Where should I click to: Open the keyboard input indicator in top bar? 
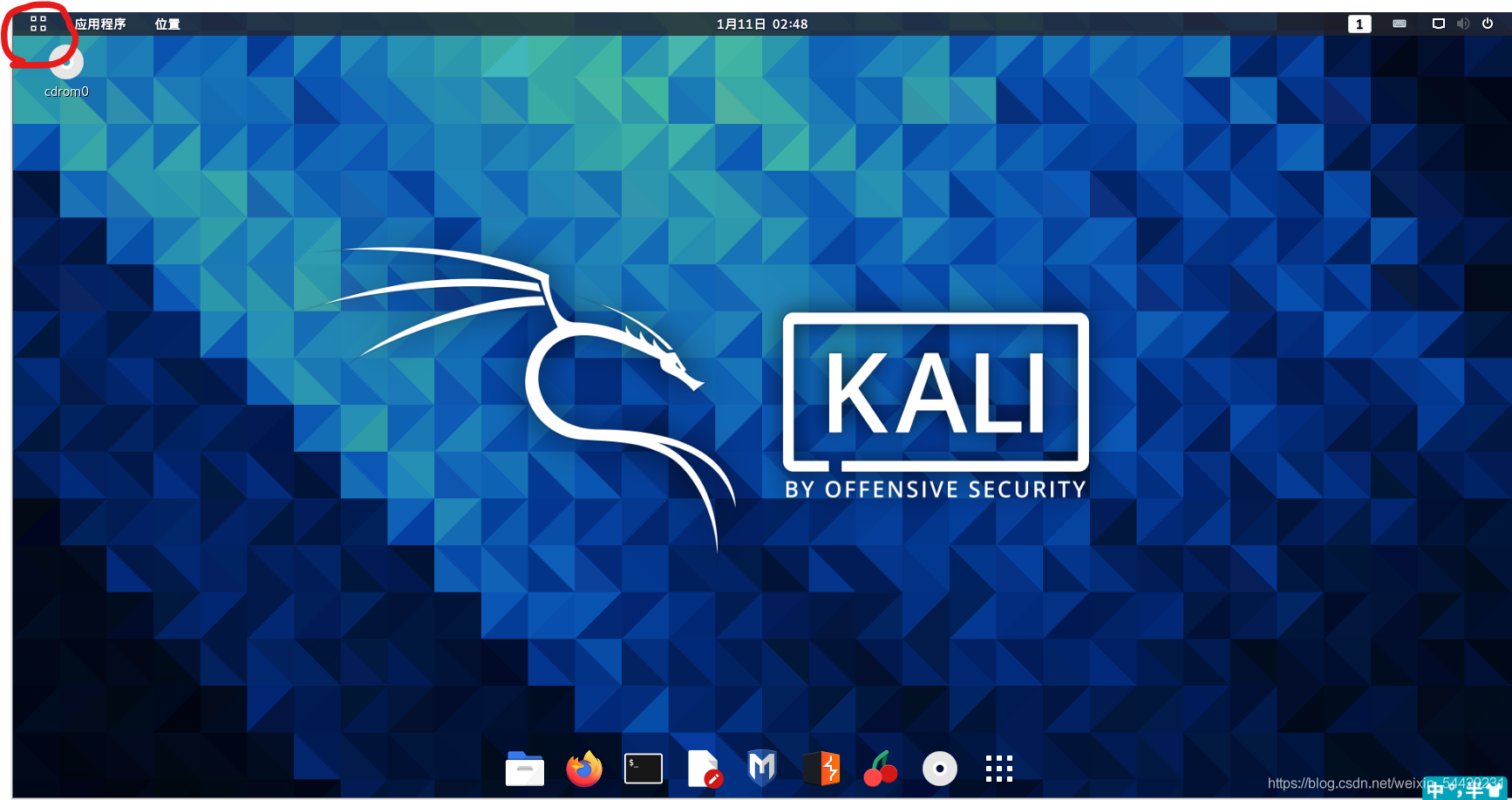point(1400,24)
